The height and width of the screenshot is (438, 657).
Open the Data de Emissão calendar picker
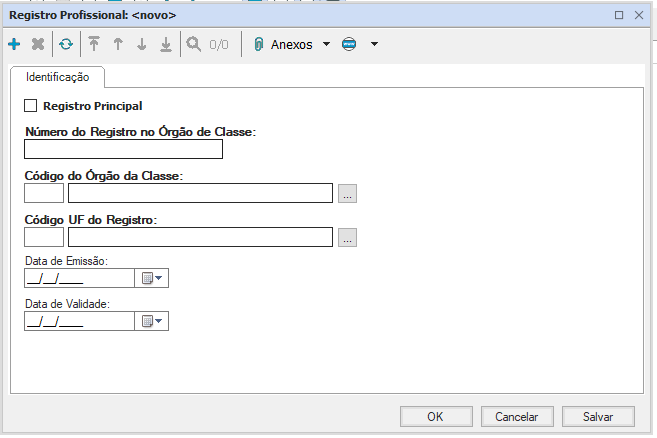pos(152,279)
